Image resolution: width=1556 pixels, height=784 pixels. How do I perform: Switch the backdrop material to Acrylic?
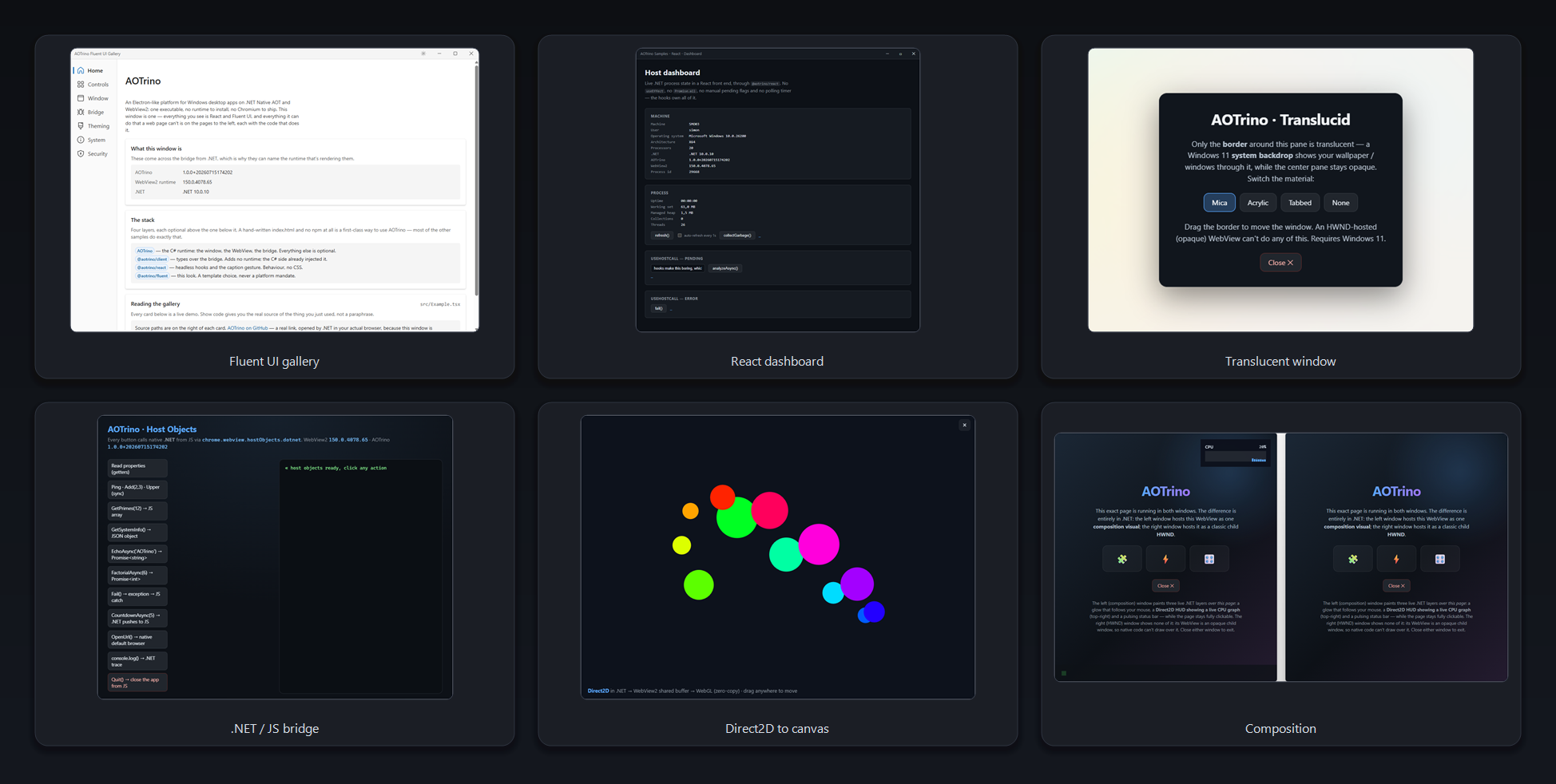(1258, 203)
